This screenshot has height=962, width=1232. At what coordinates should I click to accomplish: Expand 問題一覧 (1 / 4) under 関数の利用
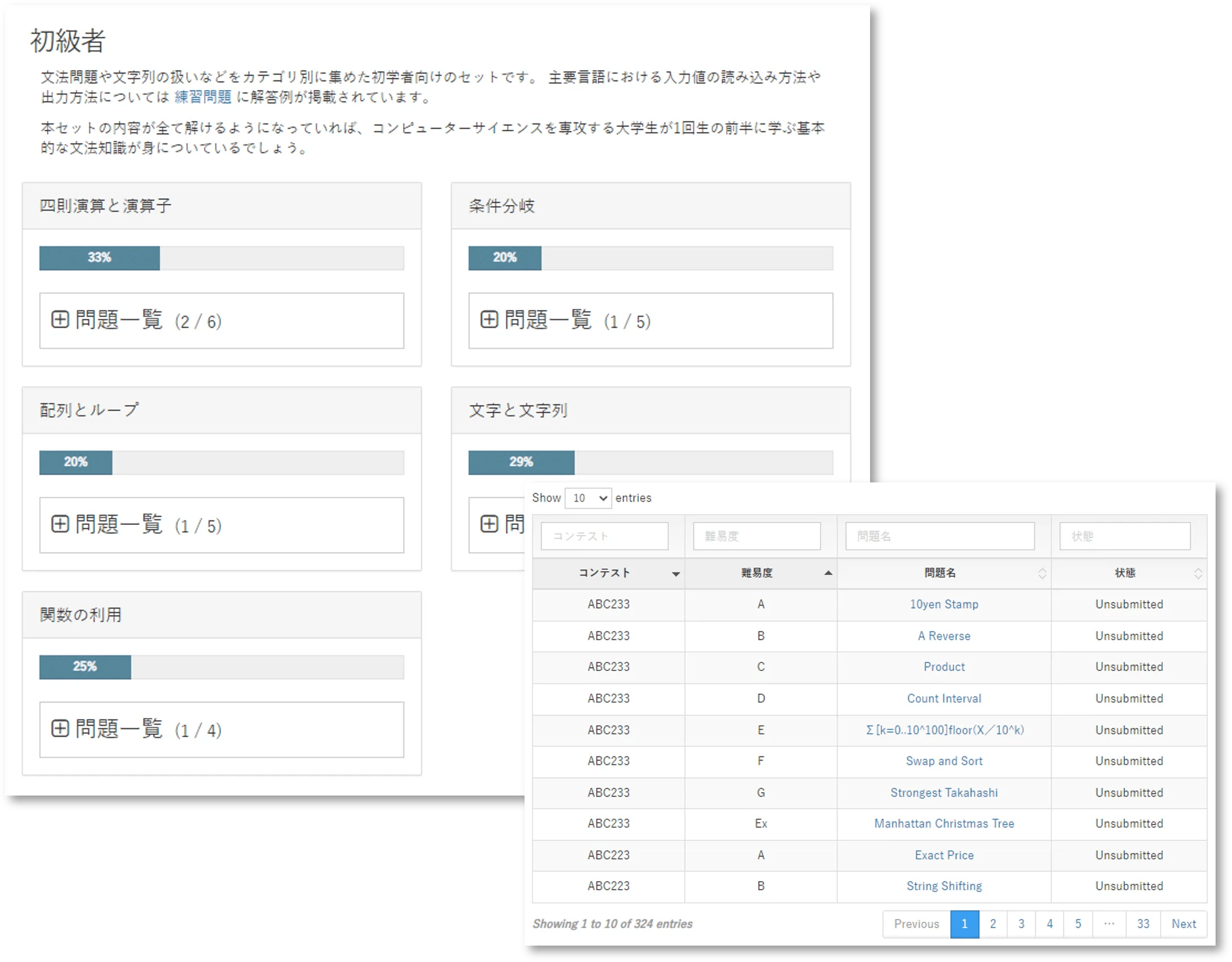pos(60,729)
